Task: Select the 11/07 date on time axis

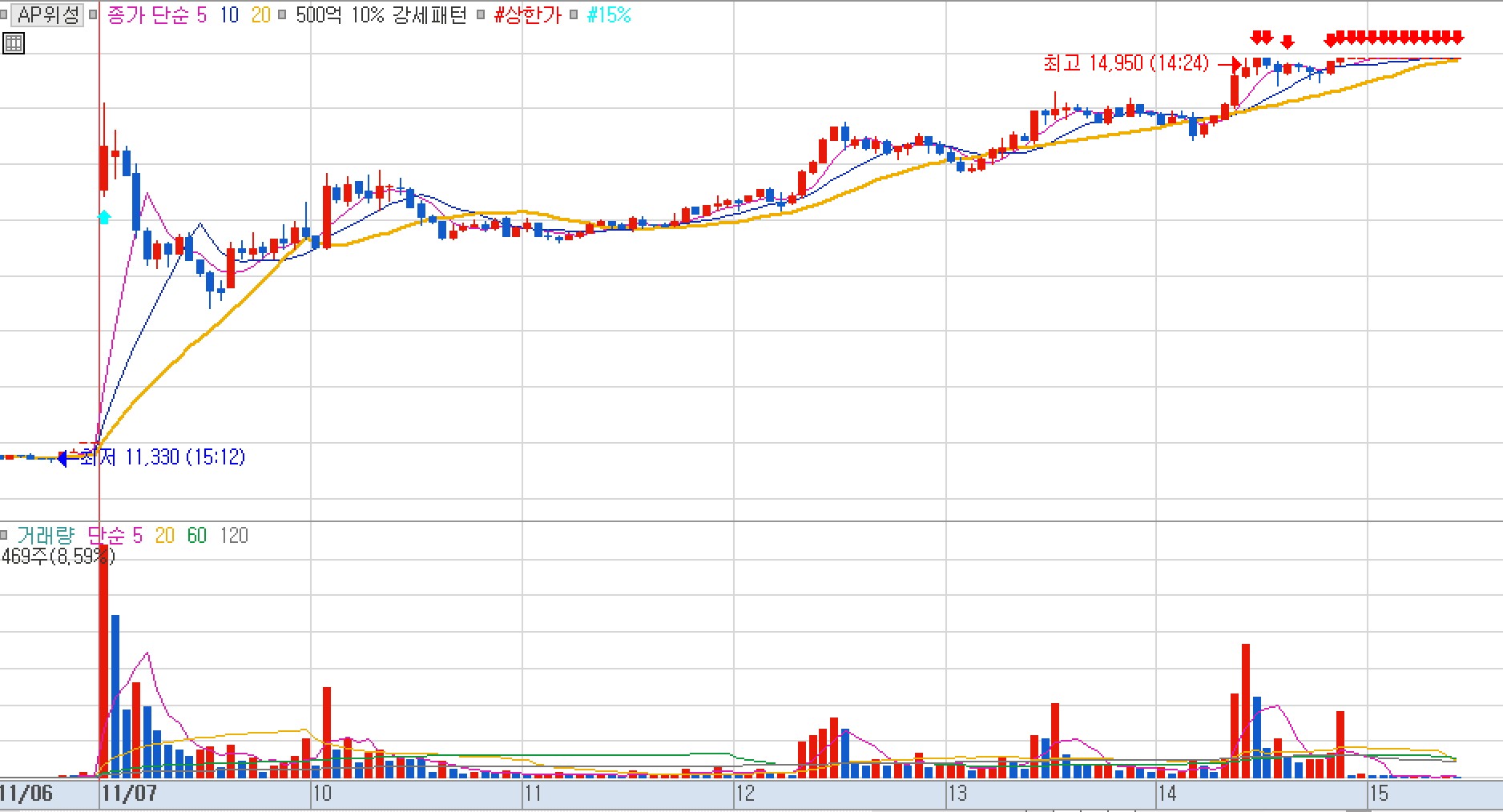Action: [x=129, y=794]
